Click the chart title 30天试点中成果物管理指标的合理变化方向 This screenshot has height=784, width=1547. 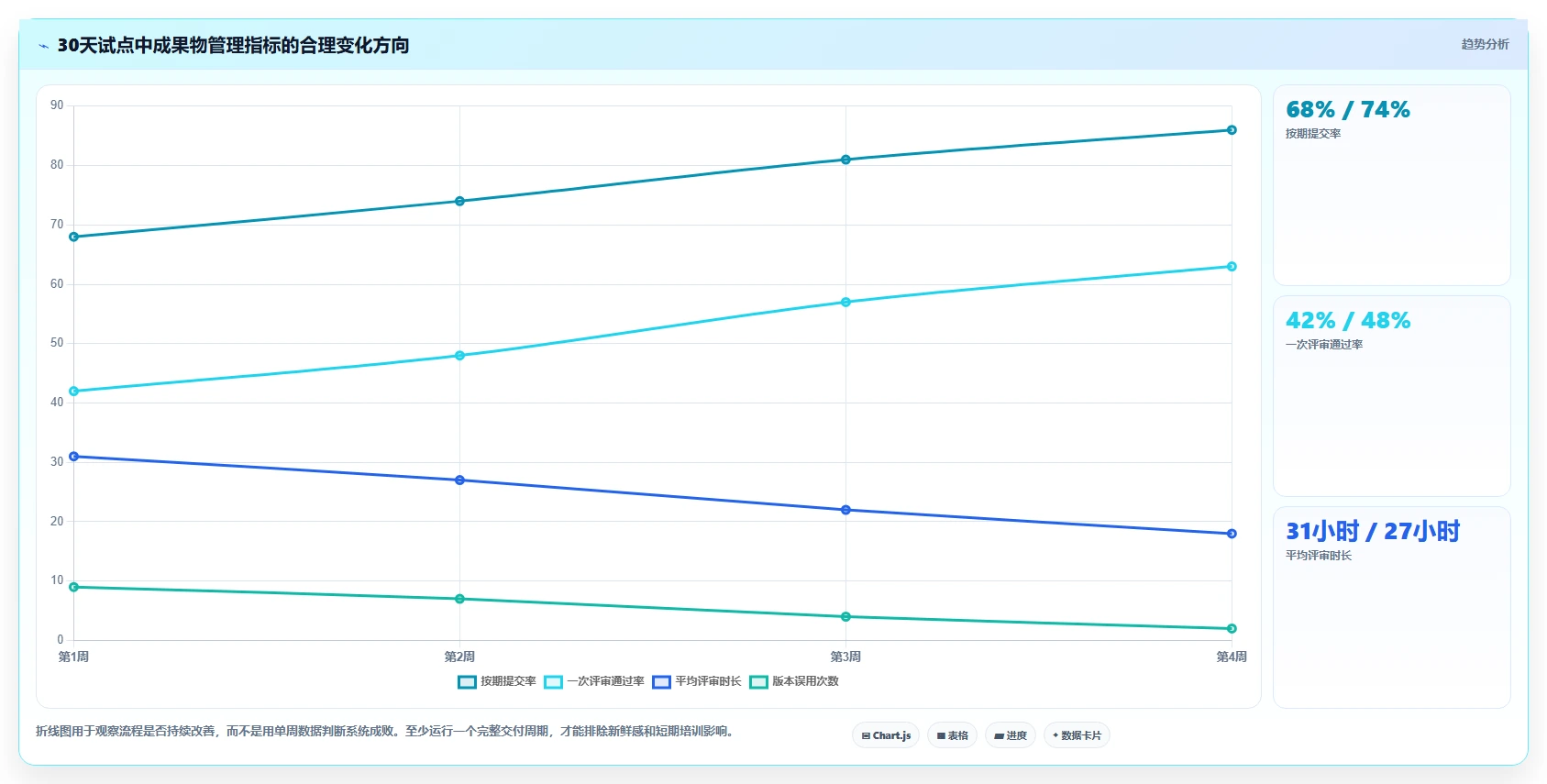point(233,46)
